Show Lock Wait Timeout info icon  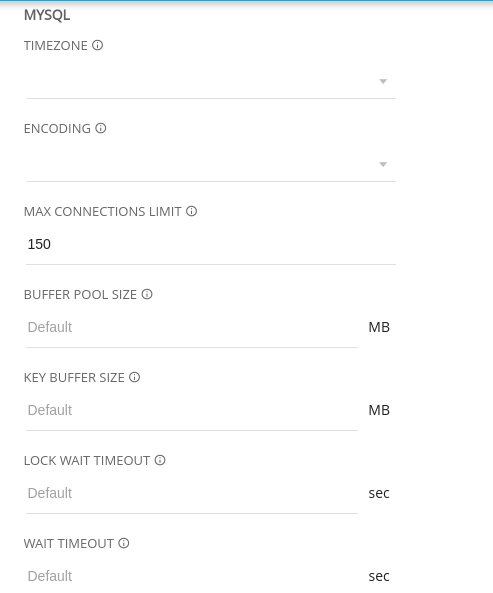tap(160, 460)
